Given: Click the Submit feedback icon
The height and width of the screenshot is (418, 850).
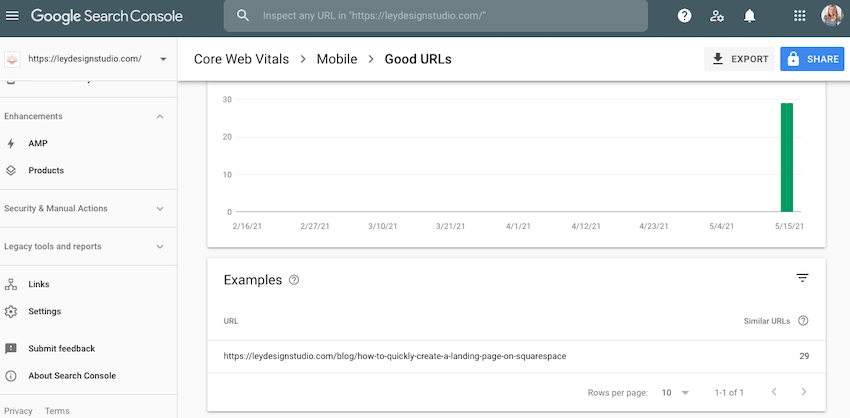Looking at the screenshot, I should point(11,349).
